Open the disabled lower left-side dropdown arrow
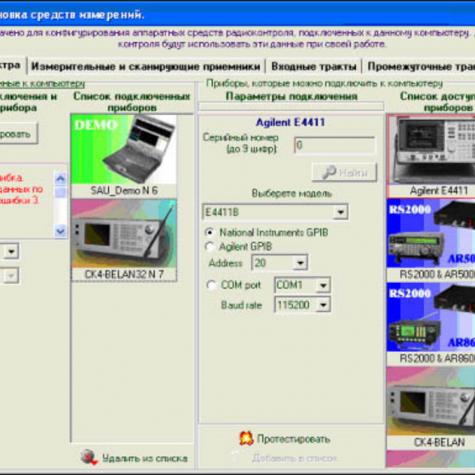This screenshot has width=475, height=475. (x=11, y=276)
